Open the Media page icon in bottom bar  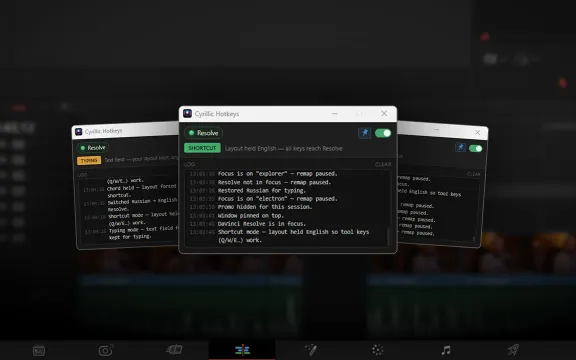click(x=39, y=350)
